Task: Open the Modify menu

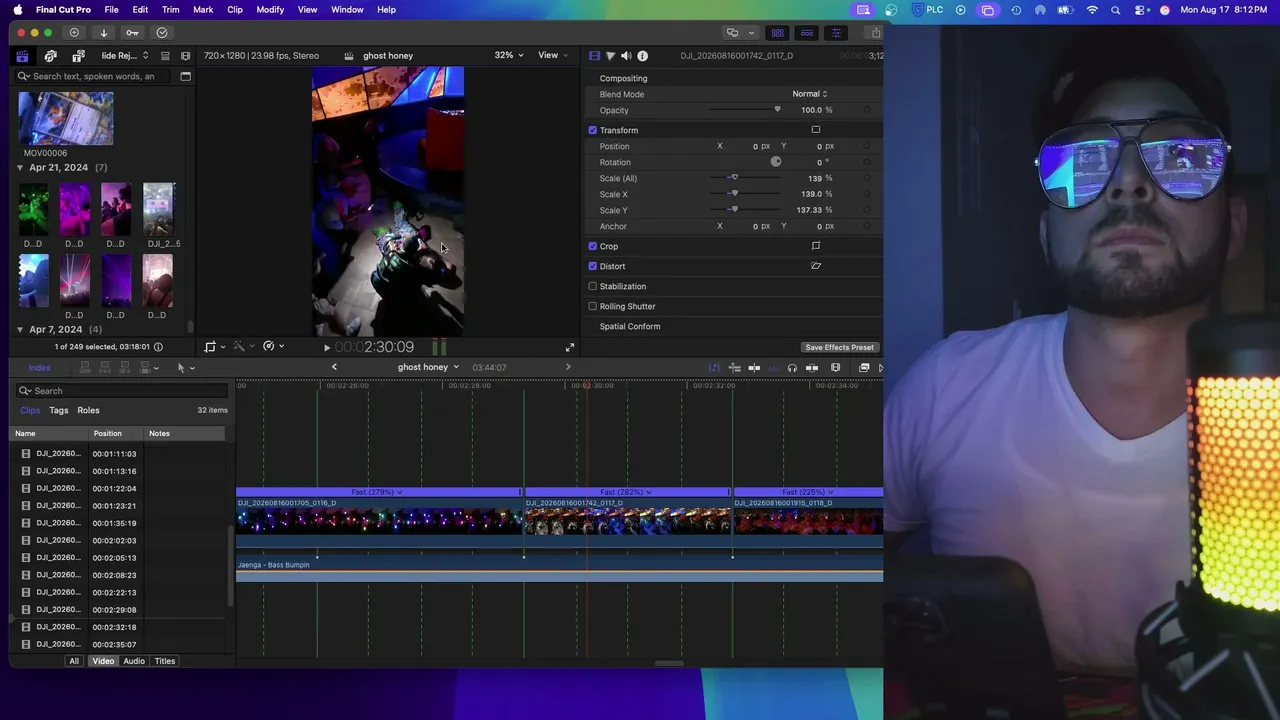Action: click(x=270, y=10)
